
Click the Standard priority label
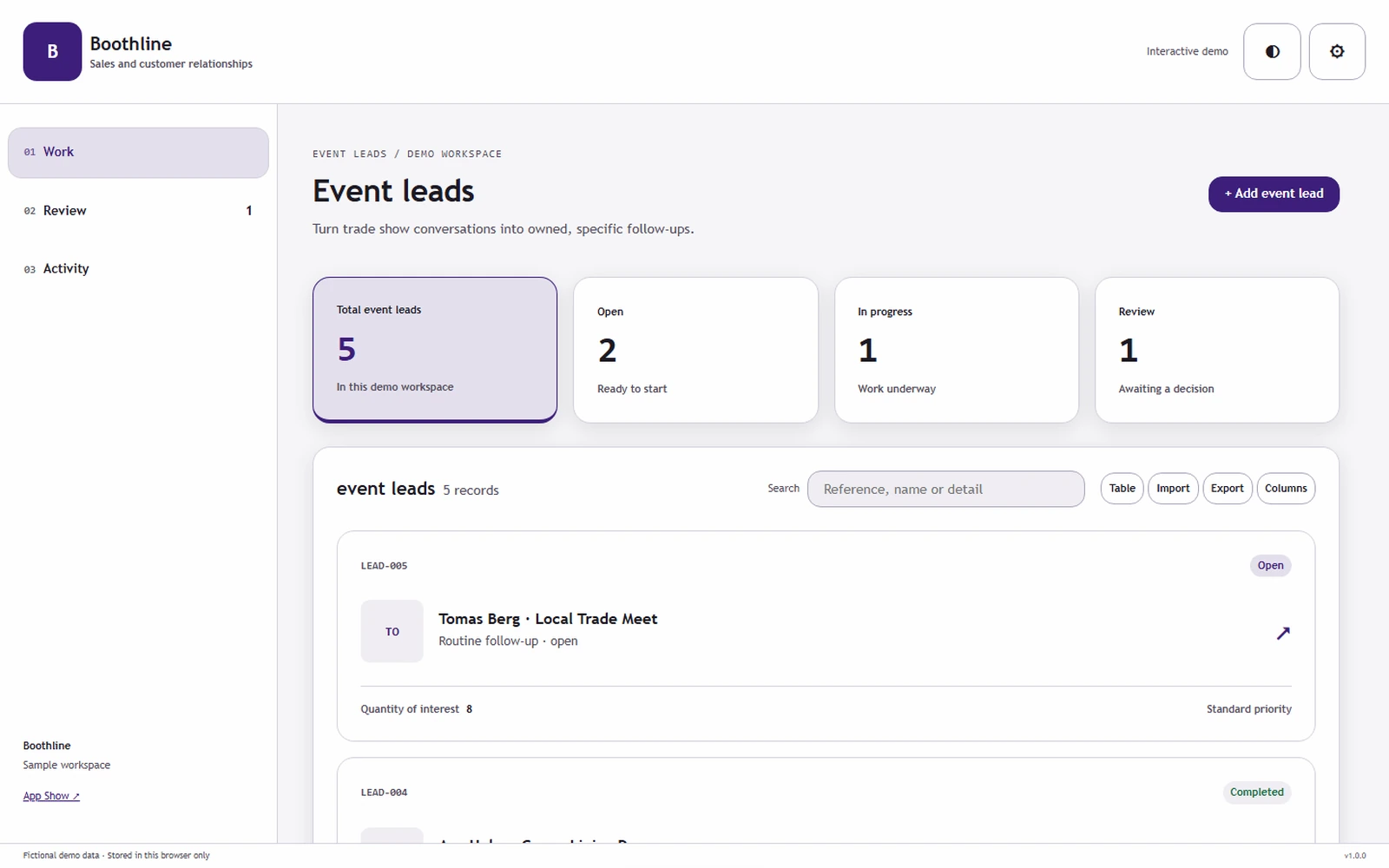tap(1248, 709)
